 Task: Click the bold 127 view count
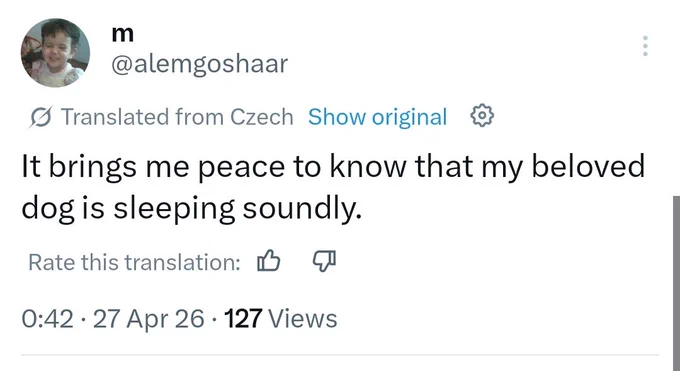tap(243, 318)
